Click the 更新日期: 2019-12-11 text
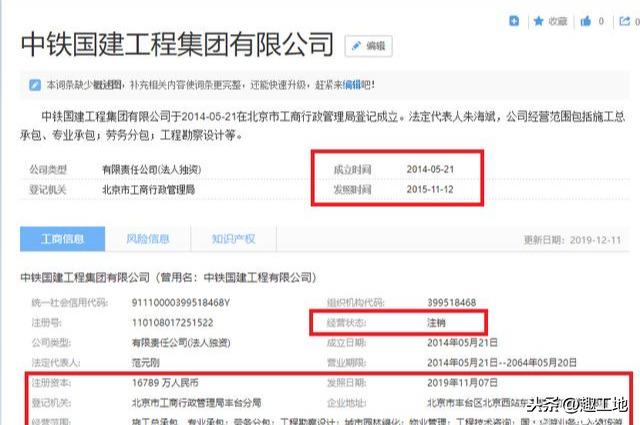The height and width of the screenshot is (425, 640). (x=572, y=240)
